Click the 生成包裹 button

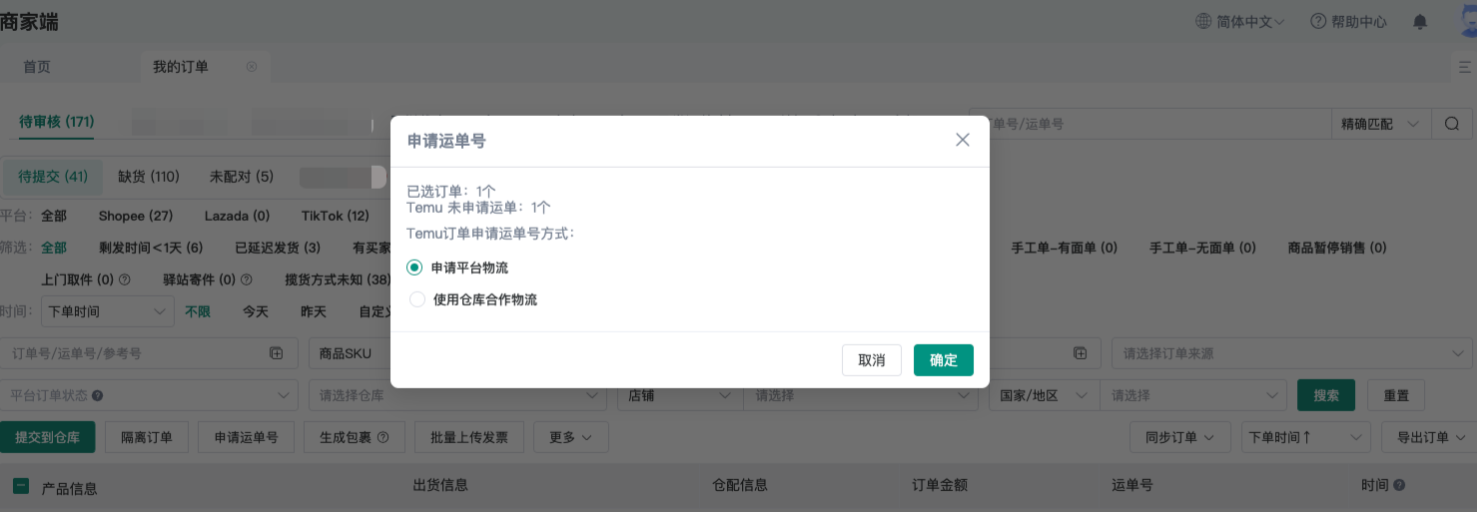[x=354, y=437]
